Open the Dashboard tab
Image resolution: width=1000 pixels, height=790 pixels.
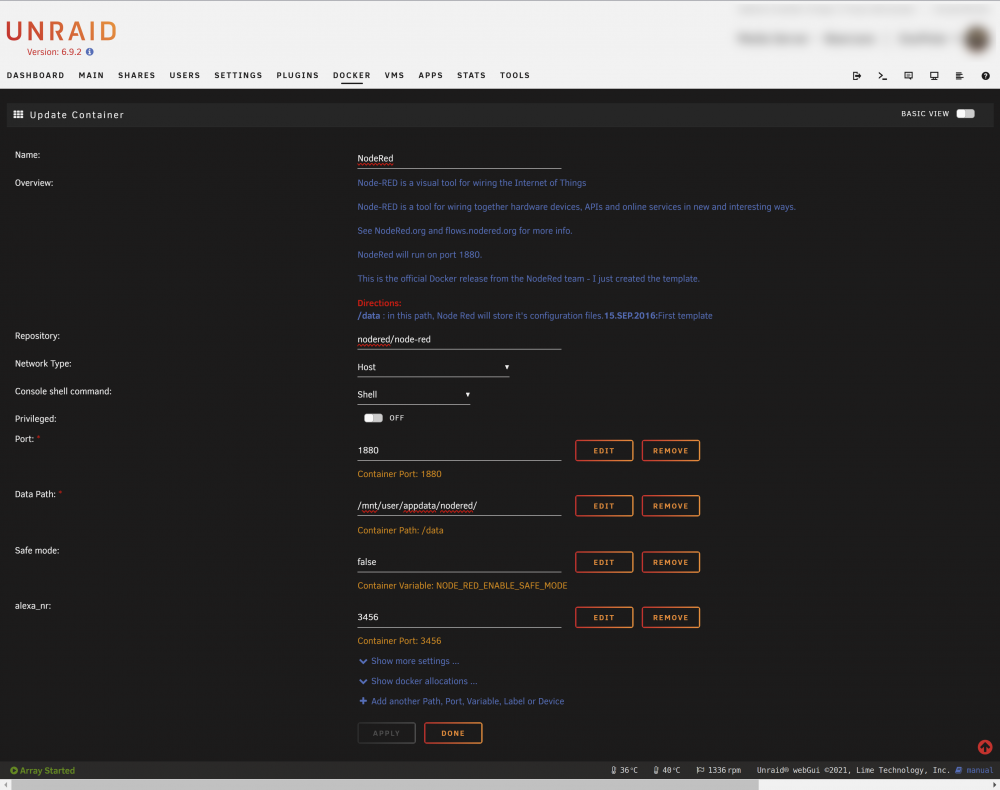coord(36,75)
